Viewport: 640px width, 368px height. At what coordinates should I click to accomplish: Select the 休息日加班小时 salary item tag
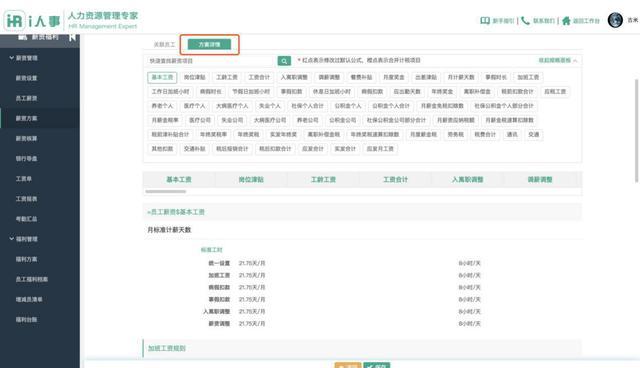332,91
